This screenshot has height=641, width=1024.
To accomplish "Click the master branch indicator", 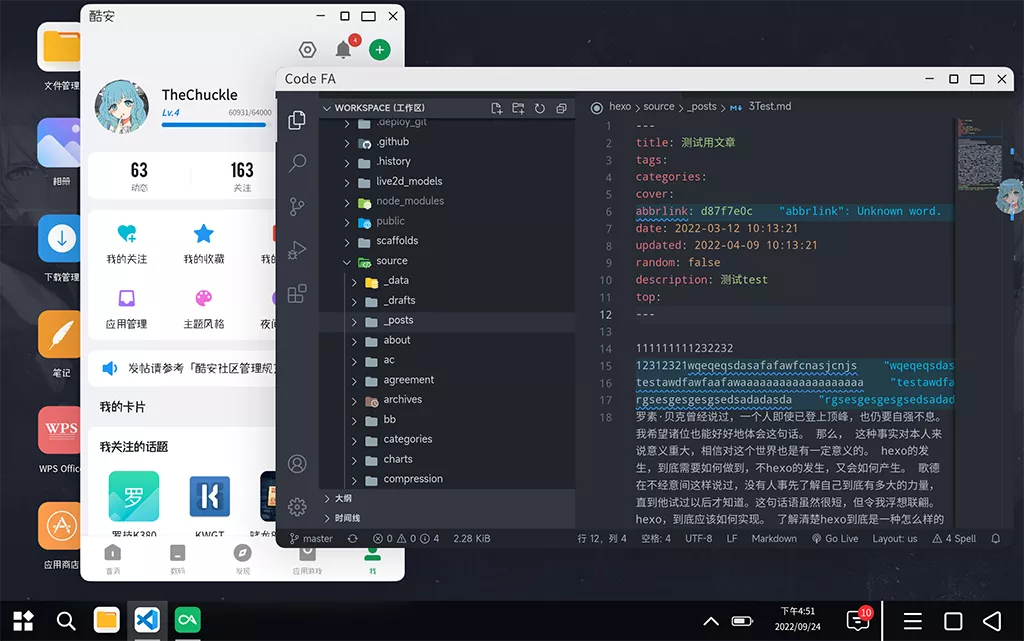I will click(x=312, y=539).
